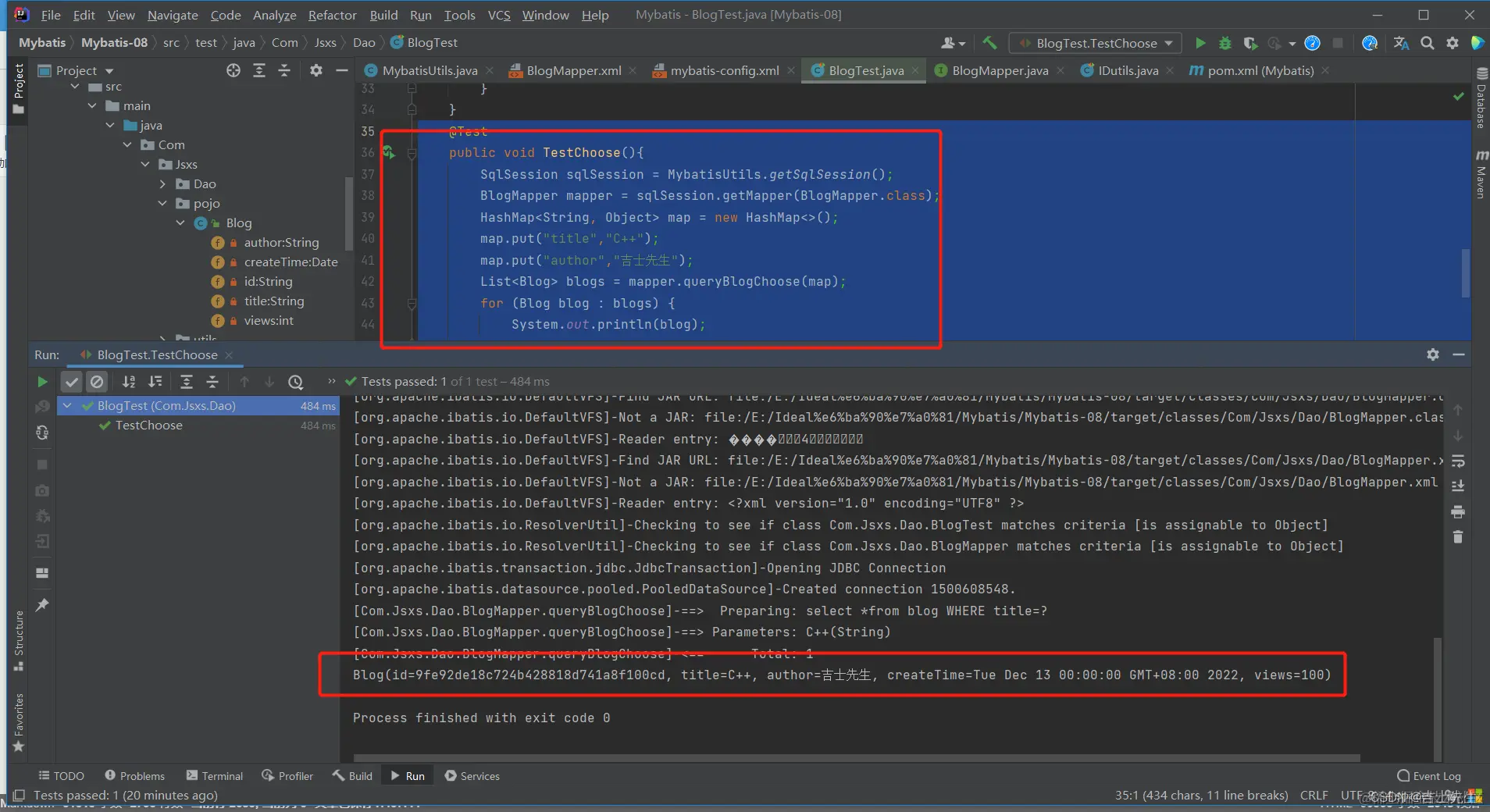Screen dimensions: 1490x812
Task: Open test history clock icon
Action: click(x=295, y=382)
